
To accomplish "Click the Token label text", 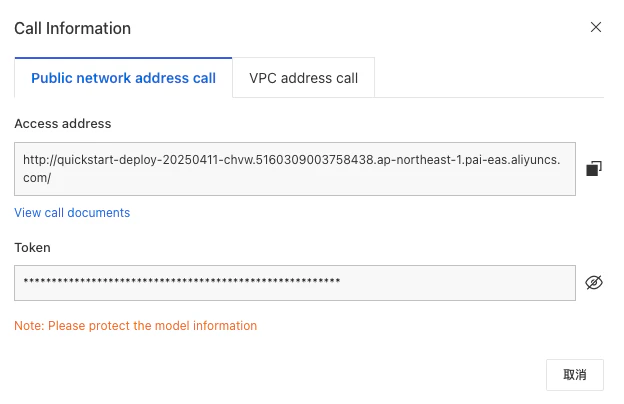I will point(32,248).
